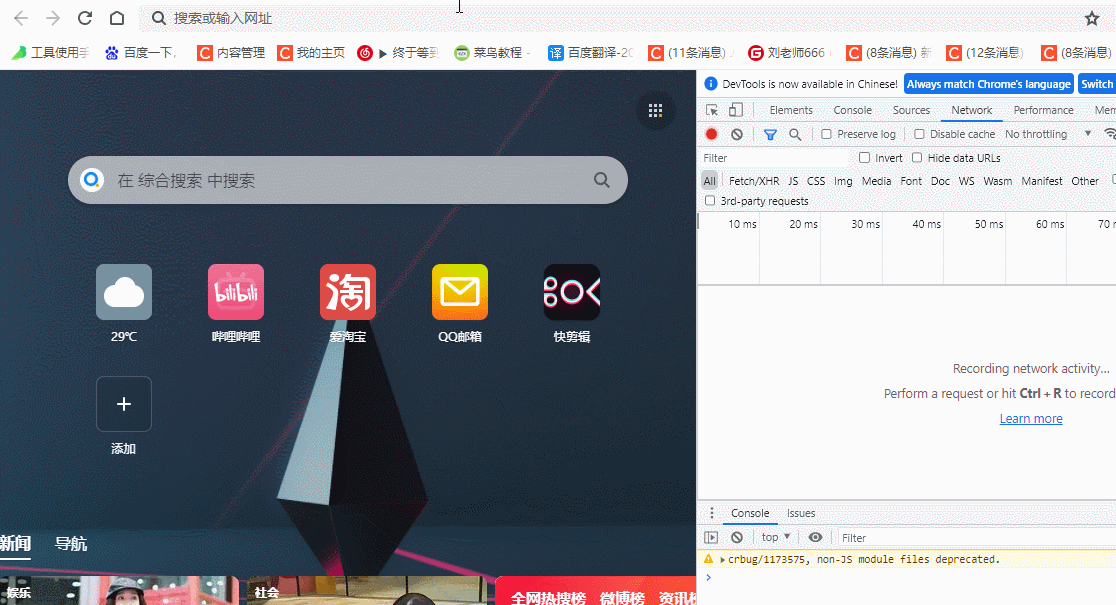The image size is (1116, 605).
Task: Open the drawer three-dot menu
Action: (711, 513)
